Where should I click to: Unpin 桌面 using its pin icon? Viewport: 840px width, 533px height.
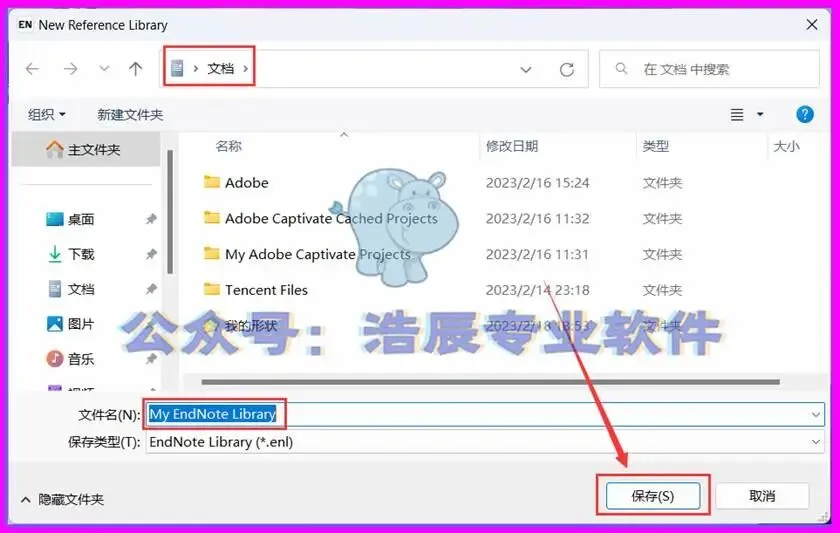pyautogui.click(x=151, y=219)
